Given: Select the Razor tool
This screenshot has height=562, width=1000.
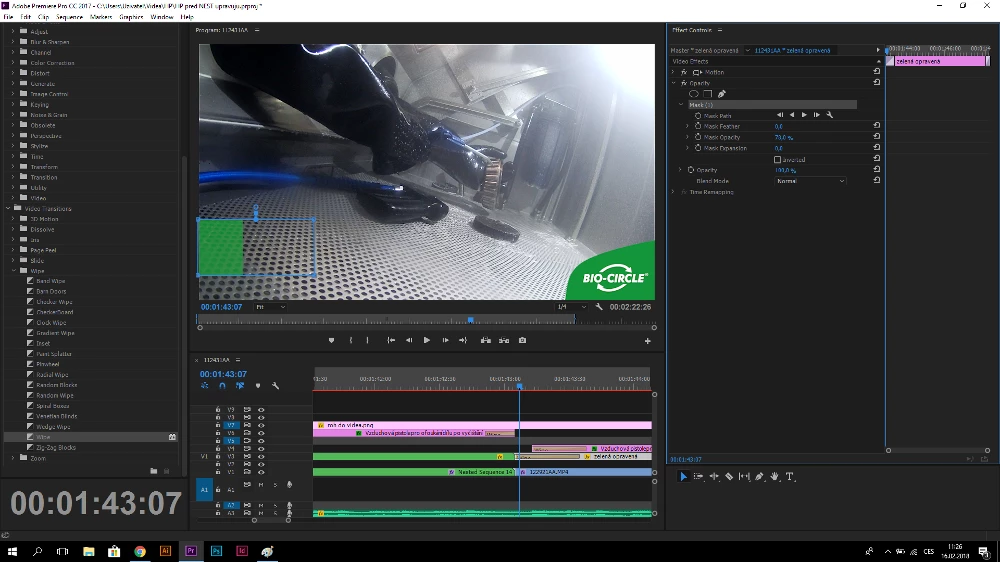Looking at the screenshot, I should pyautogui.click(x=729, y=477).
